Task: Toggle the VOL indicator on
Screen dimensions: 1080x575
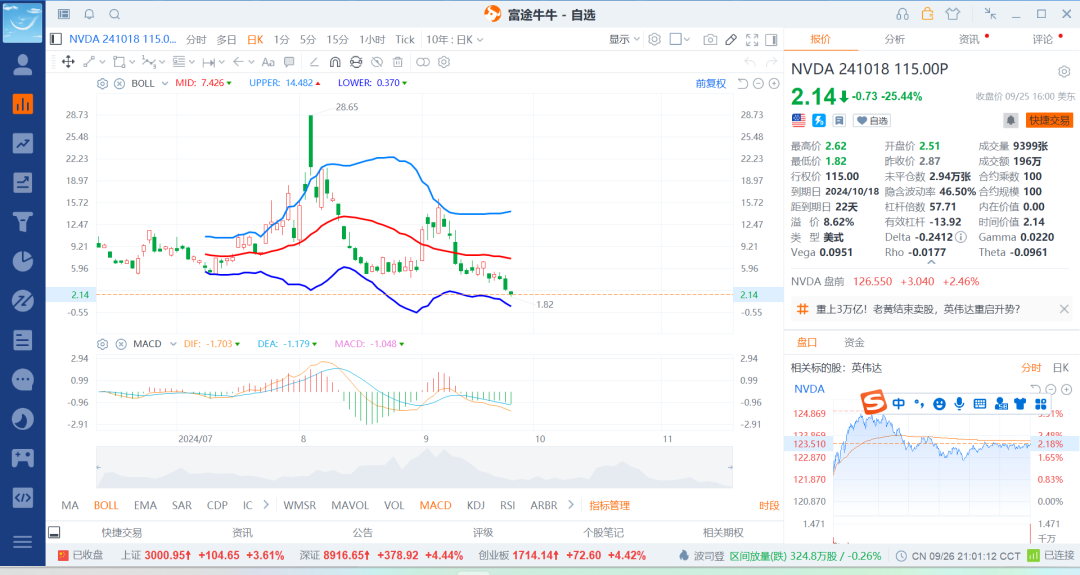Action: point(394,505)
